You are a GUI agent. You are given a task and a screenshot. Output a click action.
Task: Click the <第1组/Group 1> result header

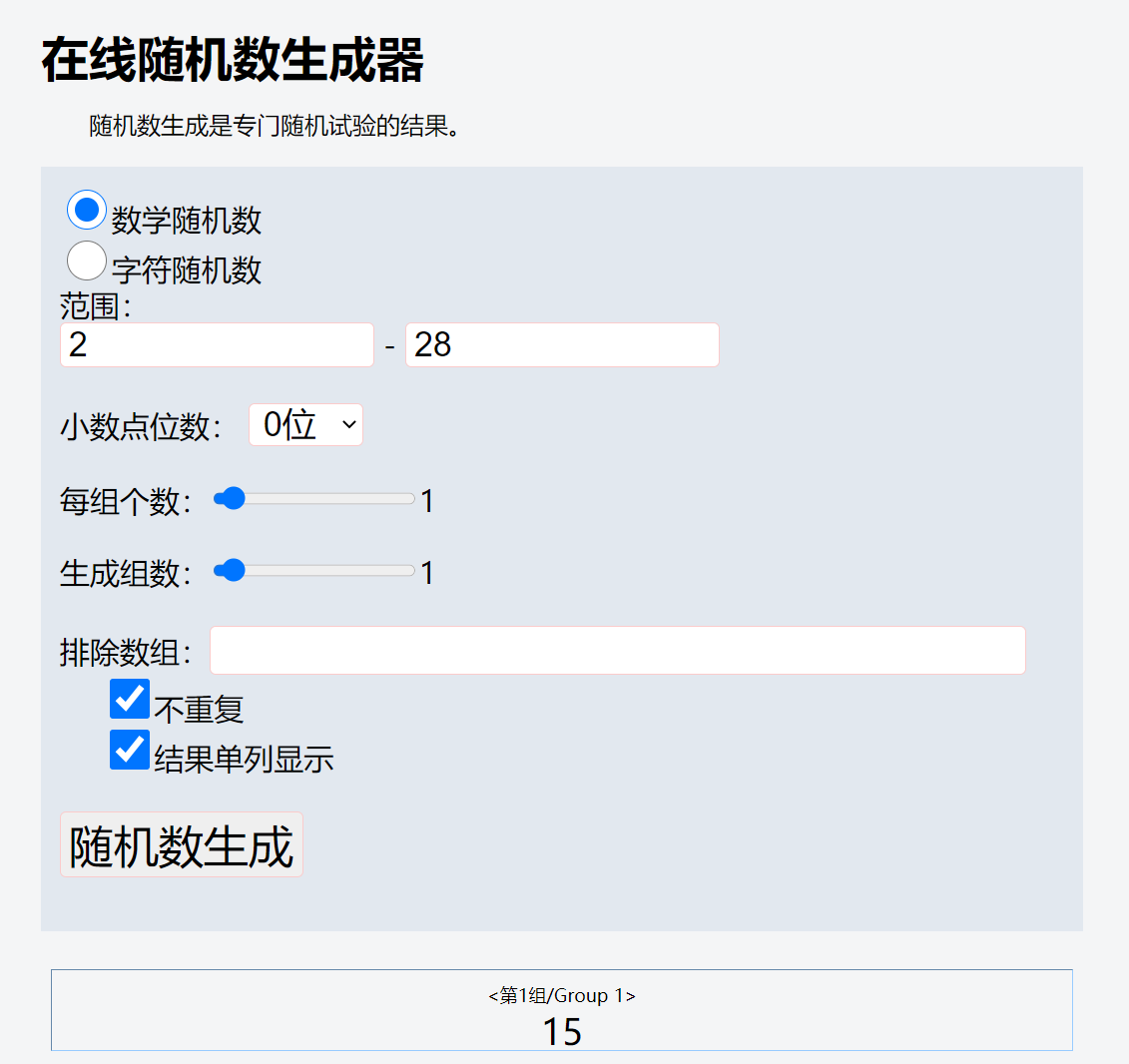point(562,995)
